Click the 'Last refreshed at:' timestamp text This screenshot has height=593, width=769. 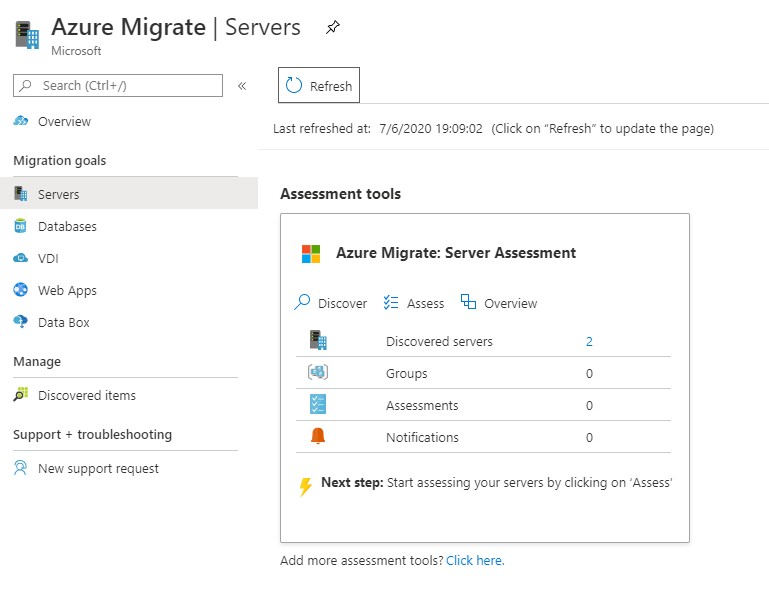pyautogui.click(x=378, y=129)
